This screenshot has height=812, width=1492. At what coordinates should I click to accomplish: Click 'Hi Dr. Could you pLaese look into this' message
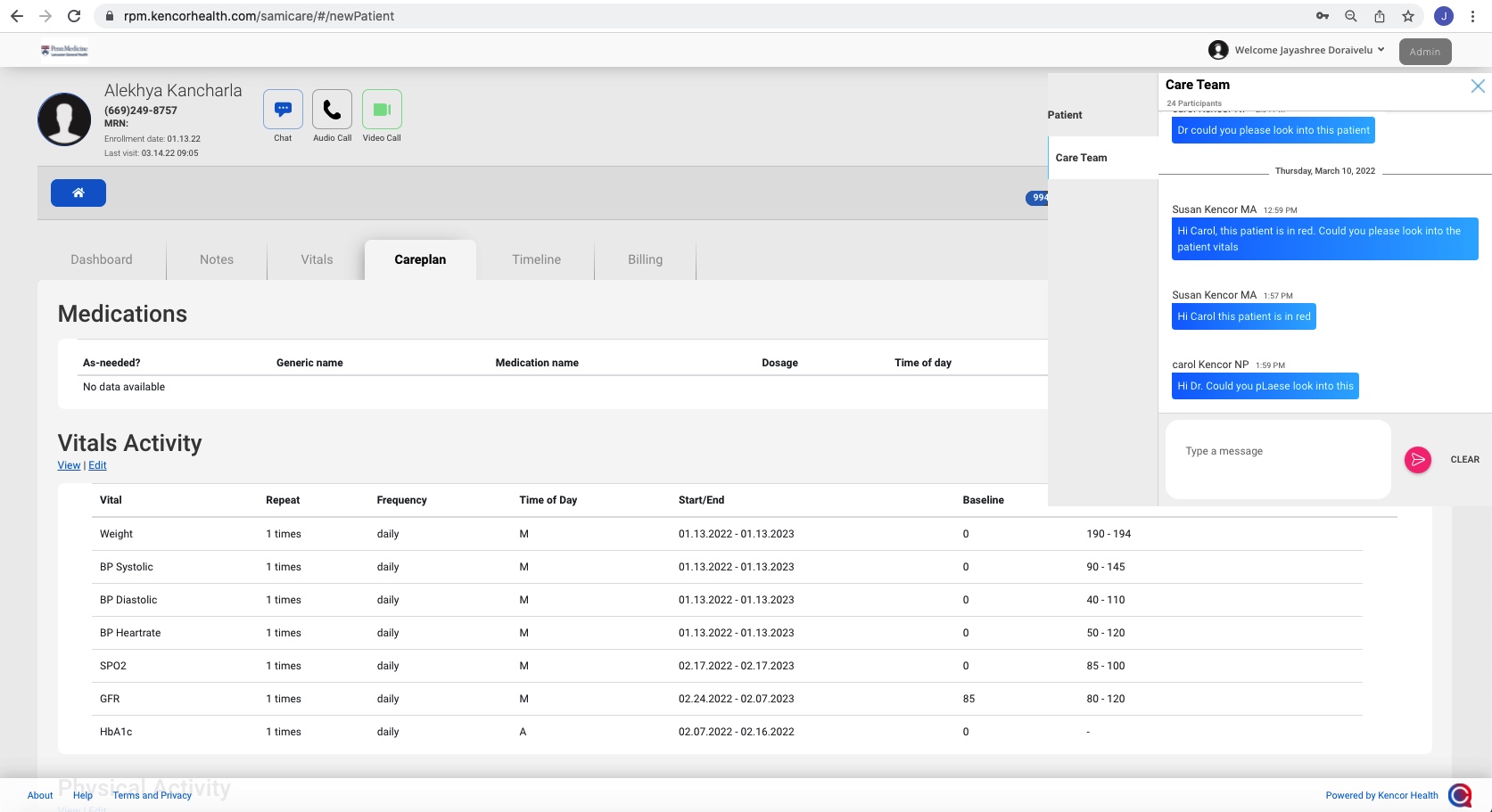pyautogui.click(x=1265, y=386)
